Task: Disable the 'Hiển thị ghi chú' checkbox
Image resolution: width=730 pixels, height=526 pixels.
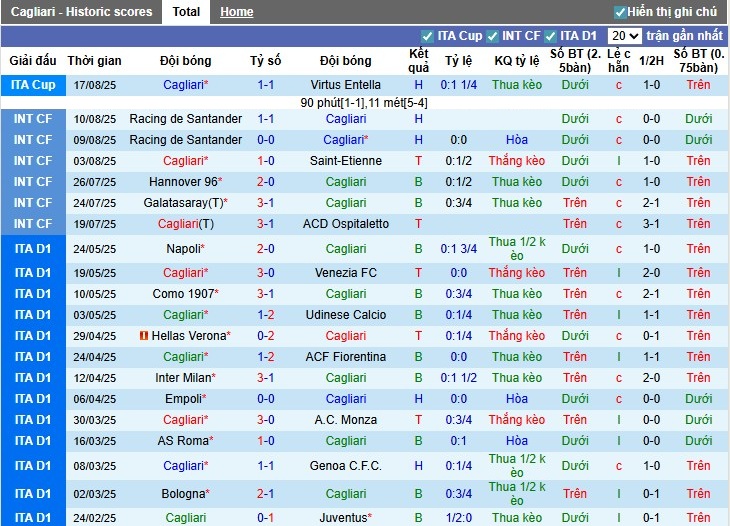Action: 620,12
